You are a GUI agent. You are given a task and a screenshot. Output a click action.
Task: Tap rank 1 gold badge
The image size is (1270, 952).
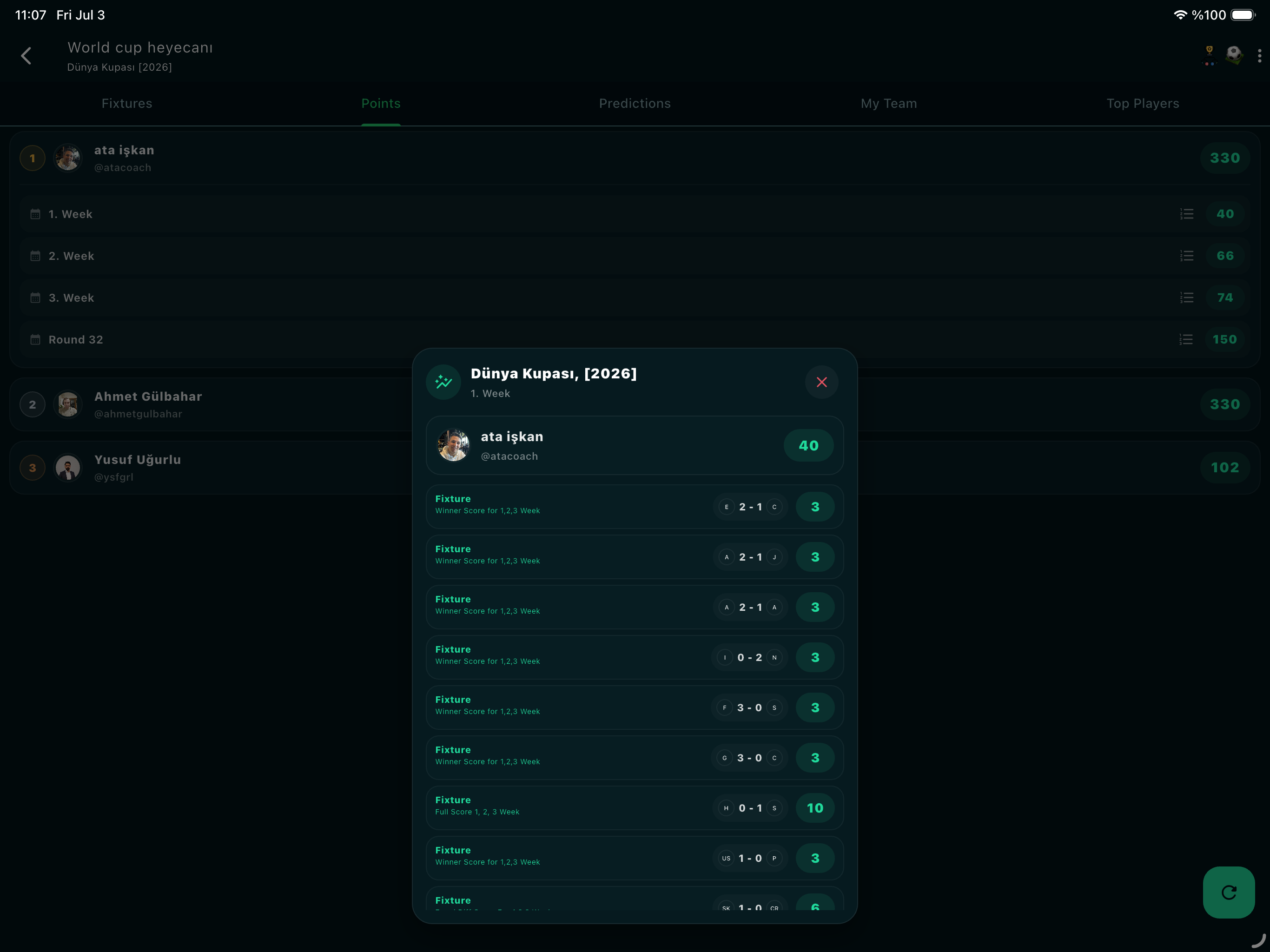coord(33,158)
